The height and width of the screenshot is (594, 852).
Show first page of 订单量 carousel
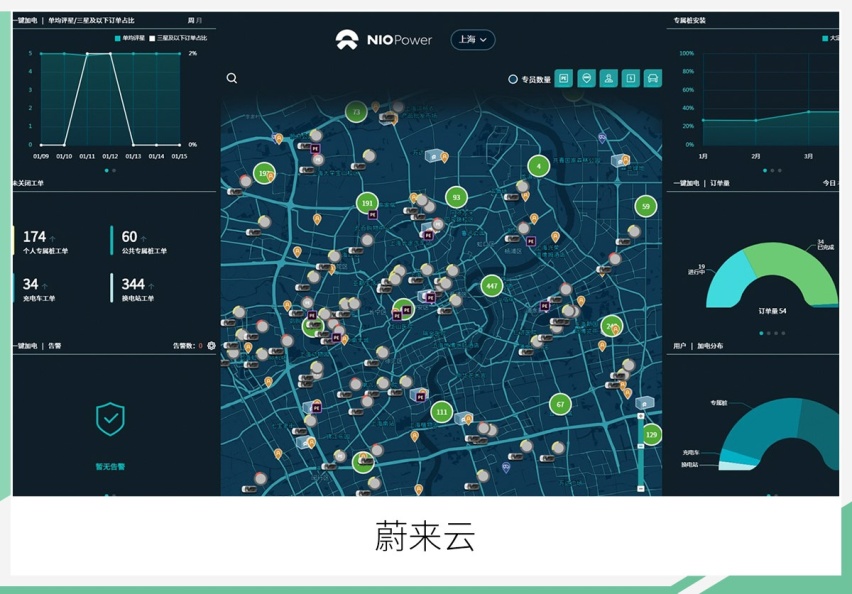pyautogui.click(x=761, y=333)
